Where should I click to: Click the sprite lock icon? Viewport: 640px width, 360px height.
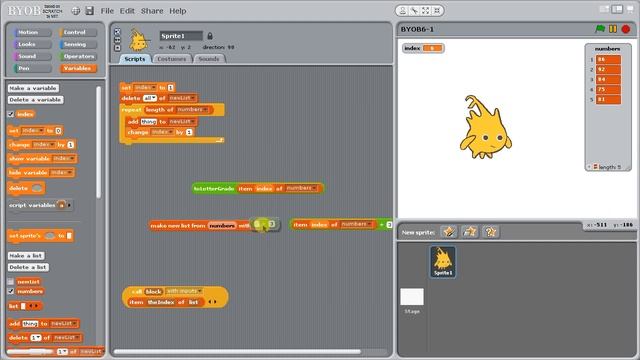point(210,36)
